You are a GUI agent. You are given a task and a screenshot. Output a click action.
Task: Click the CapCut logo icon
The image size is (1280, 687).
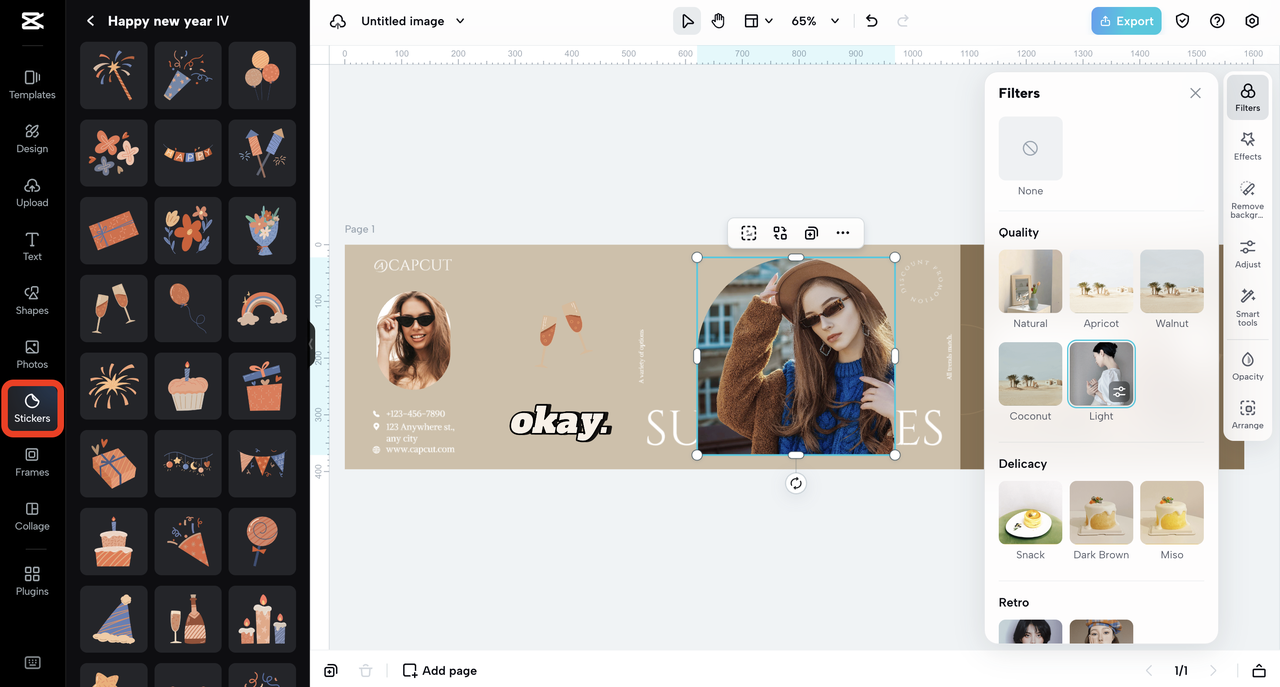click(32, 21)
